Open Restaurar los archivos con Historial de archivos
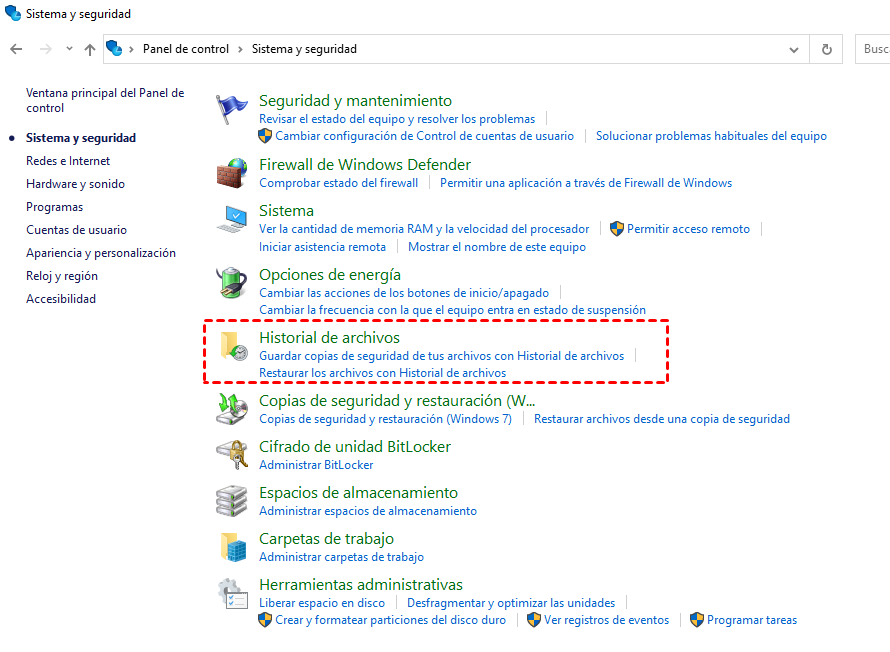The width and height of the screenshot is (890, 652). click(382, 373)
